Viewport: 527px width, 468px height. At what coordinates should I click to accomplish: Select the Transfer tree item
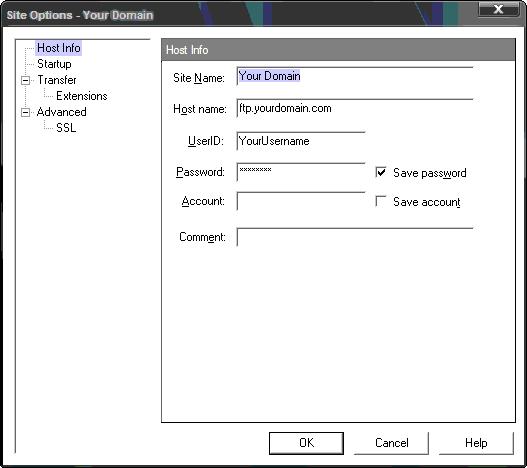[57, 80]
